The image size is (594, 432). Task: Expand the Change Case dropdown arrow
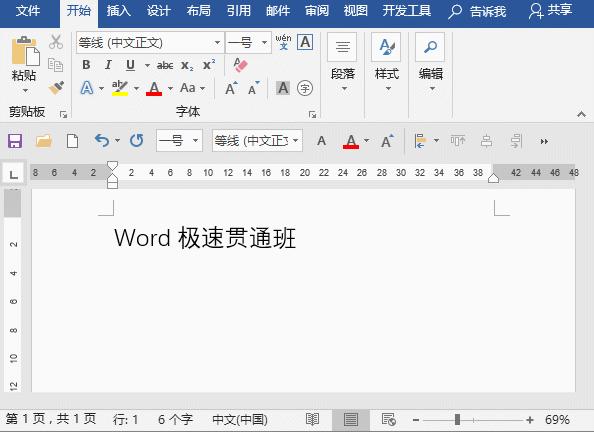(203, 89)
